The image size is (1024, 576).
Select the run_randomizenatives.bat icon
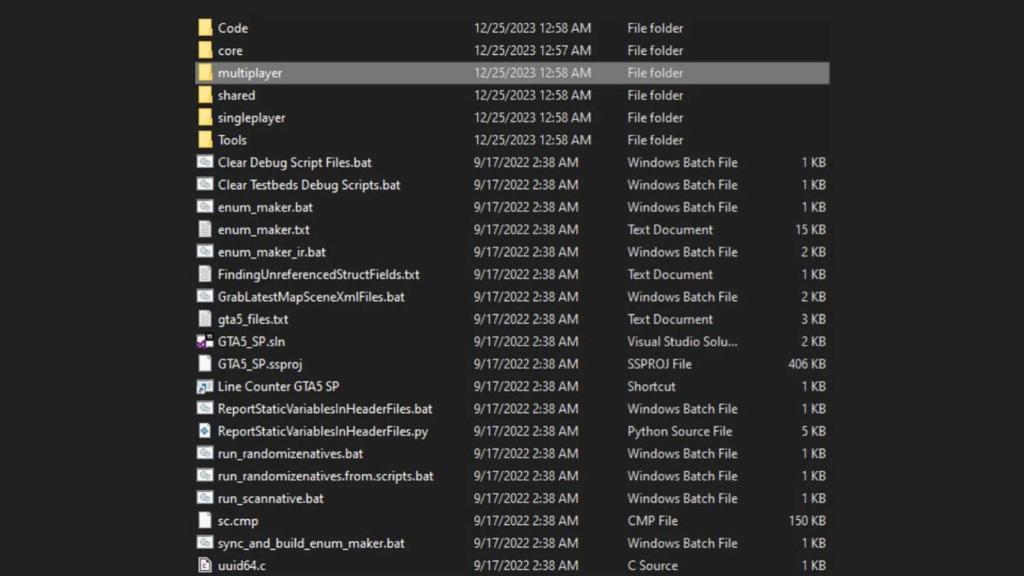pos(205,453)
